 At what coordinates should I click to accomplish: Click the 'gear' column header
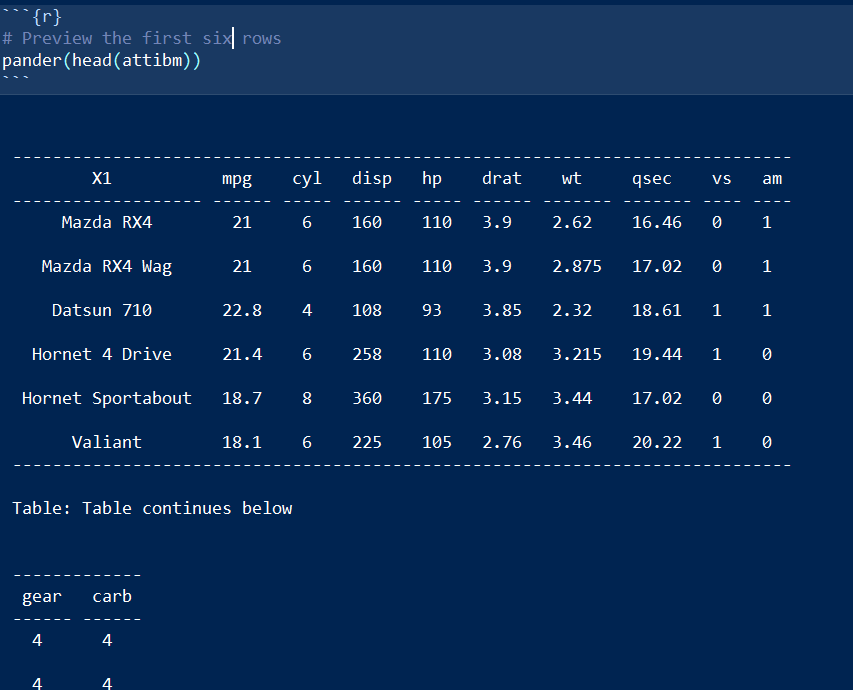coord(42,596)
